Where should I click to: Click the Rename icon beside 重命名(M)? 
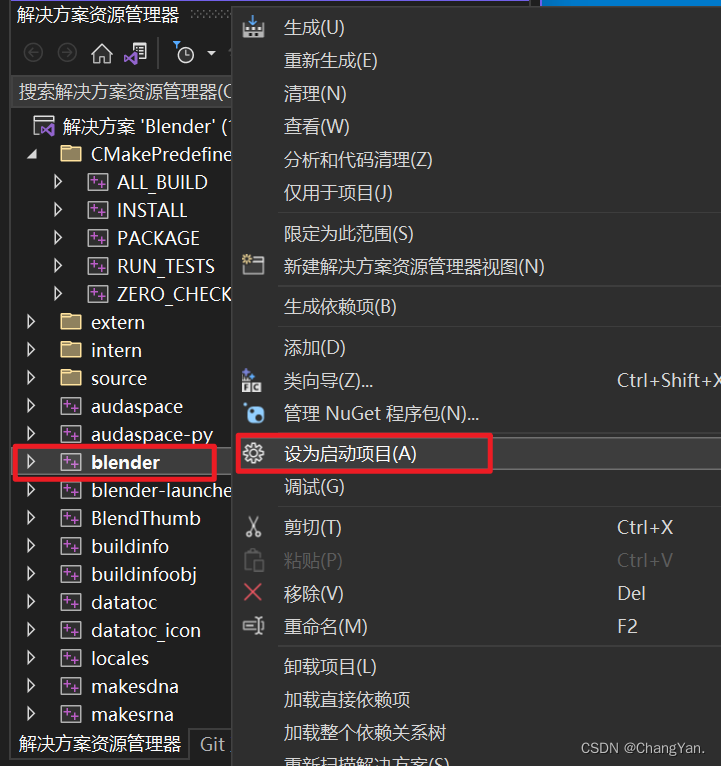click(x=254, y=626)
